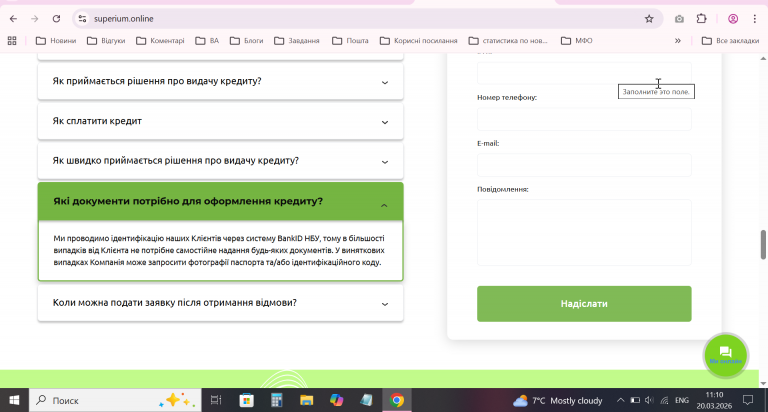Open the clock showing 11:10
Image resolution: width=768 pixels, height=412 pixels.
click(x=714, y=400)
